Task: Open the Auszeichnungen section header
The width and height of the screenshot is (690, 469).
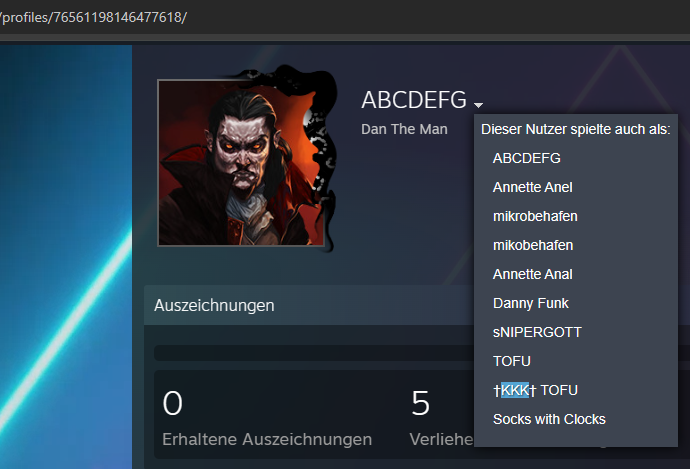Action: pyautogui.click(x=214, y=305)
